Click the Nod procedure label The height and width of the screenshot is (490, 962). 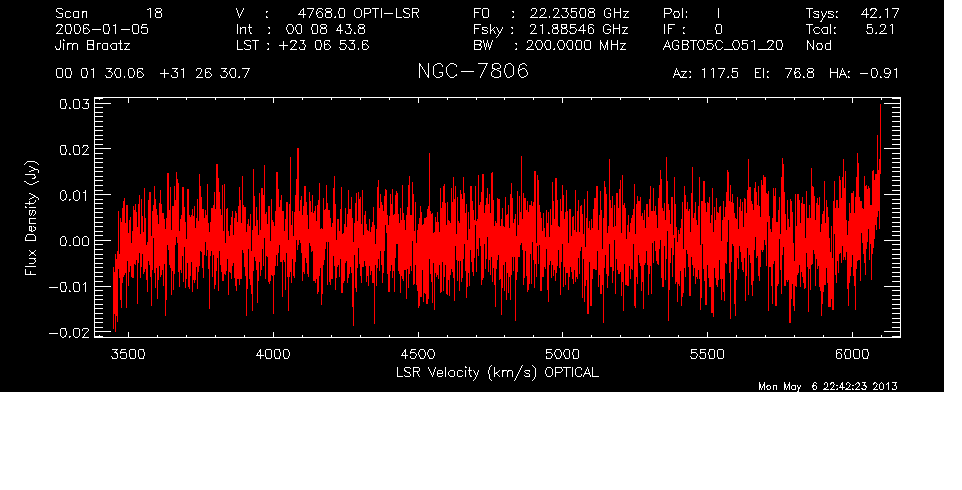818,45
